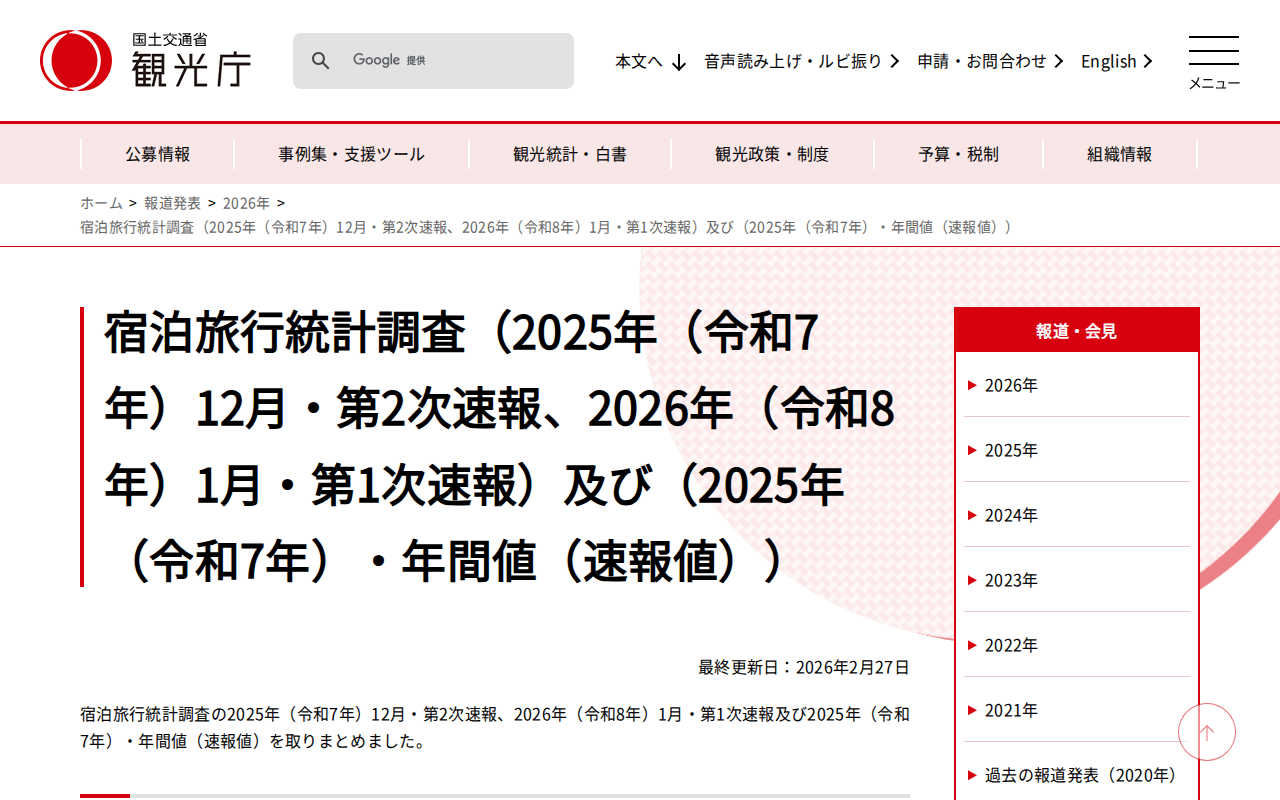Viewport: 1280px width, 800px height.
Task: Go to ホーム in breadcrumb
Action: click(101, 203)
